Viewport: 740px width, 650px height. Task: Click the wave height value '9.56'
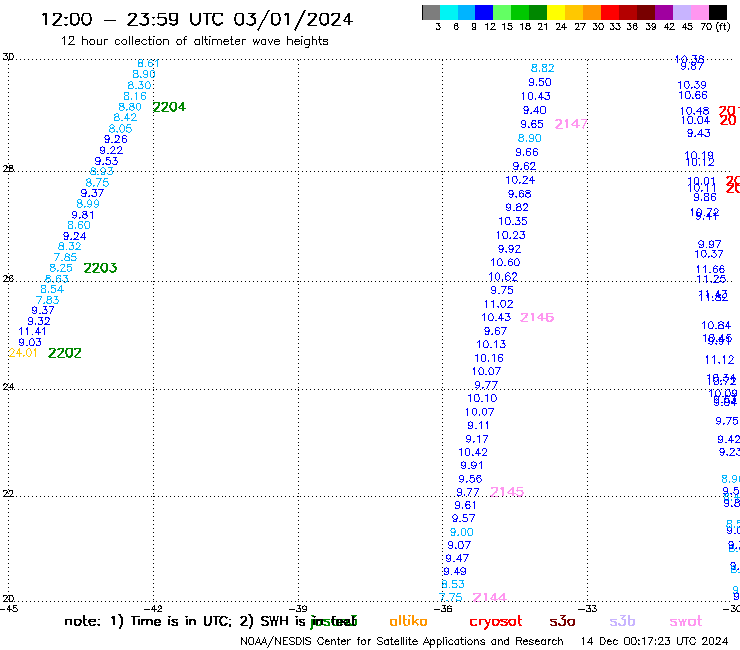(x=470, y=479)
